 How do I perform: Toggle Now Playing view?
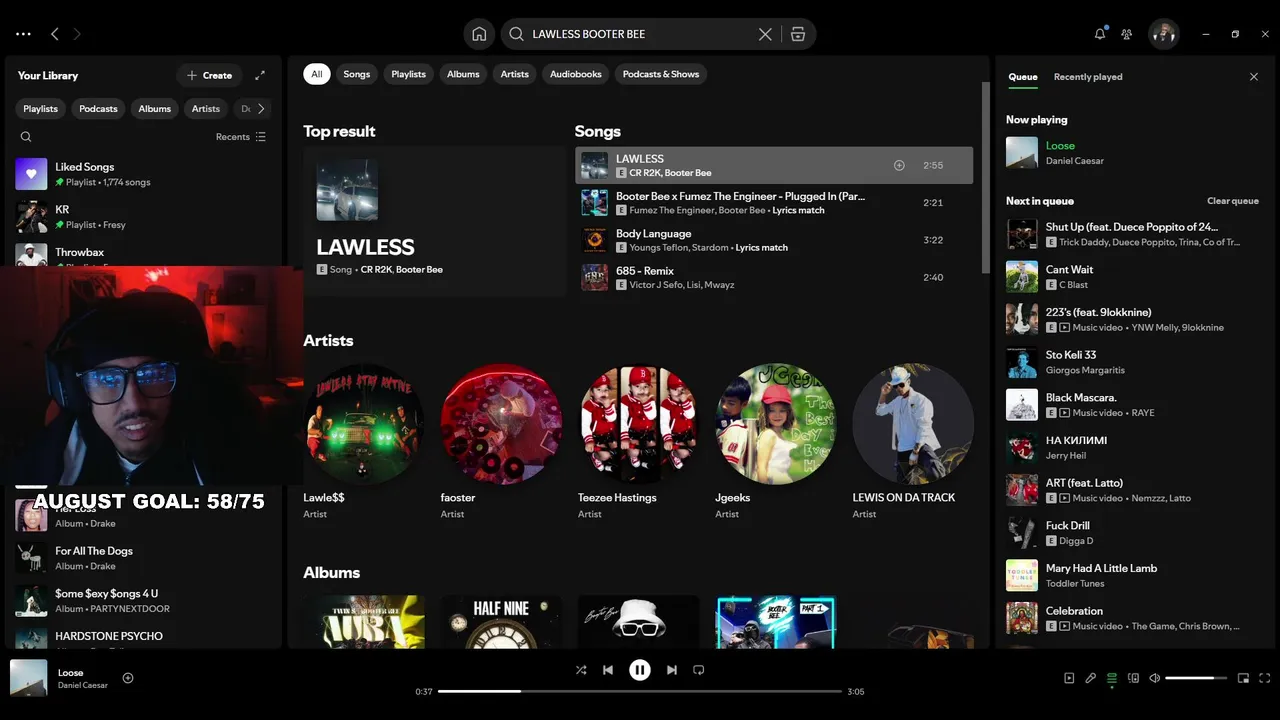pyautogui.click(x=1069, y=678)
